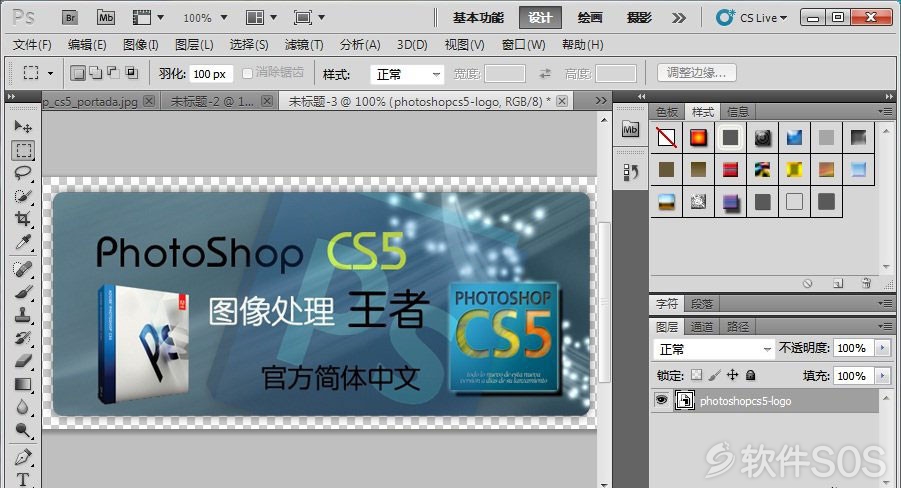Select the Move tool
This screenshot has height=488, width=901.
(23, 126)
